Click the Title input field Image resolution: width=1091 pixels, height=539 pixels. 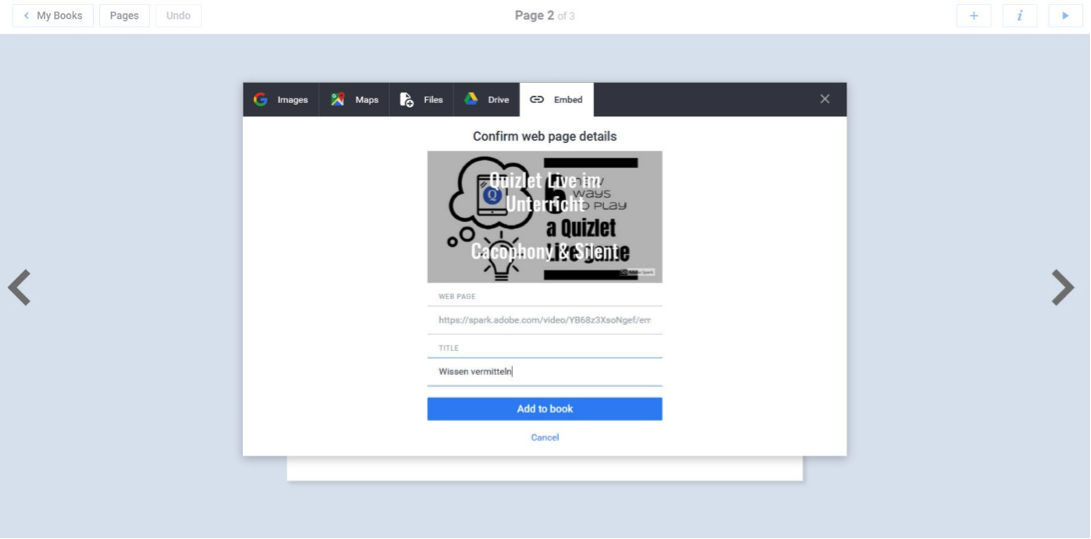545,371
